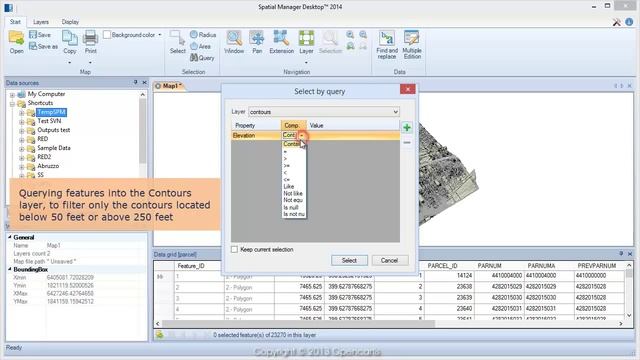
Task: Click the zoom in magnifier icon
Action: (350, 35)
